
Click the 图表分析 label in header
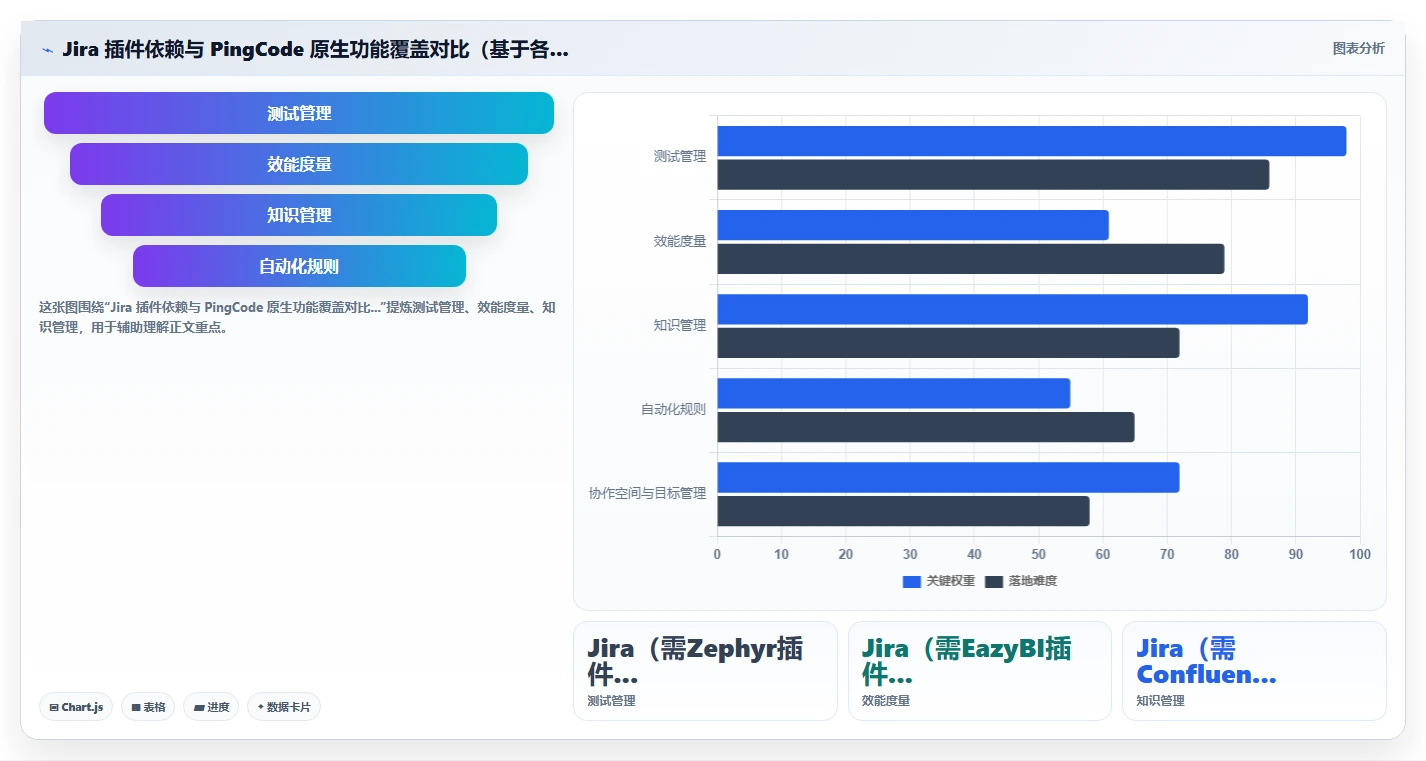[1358, 48]
